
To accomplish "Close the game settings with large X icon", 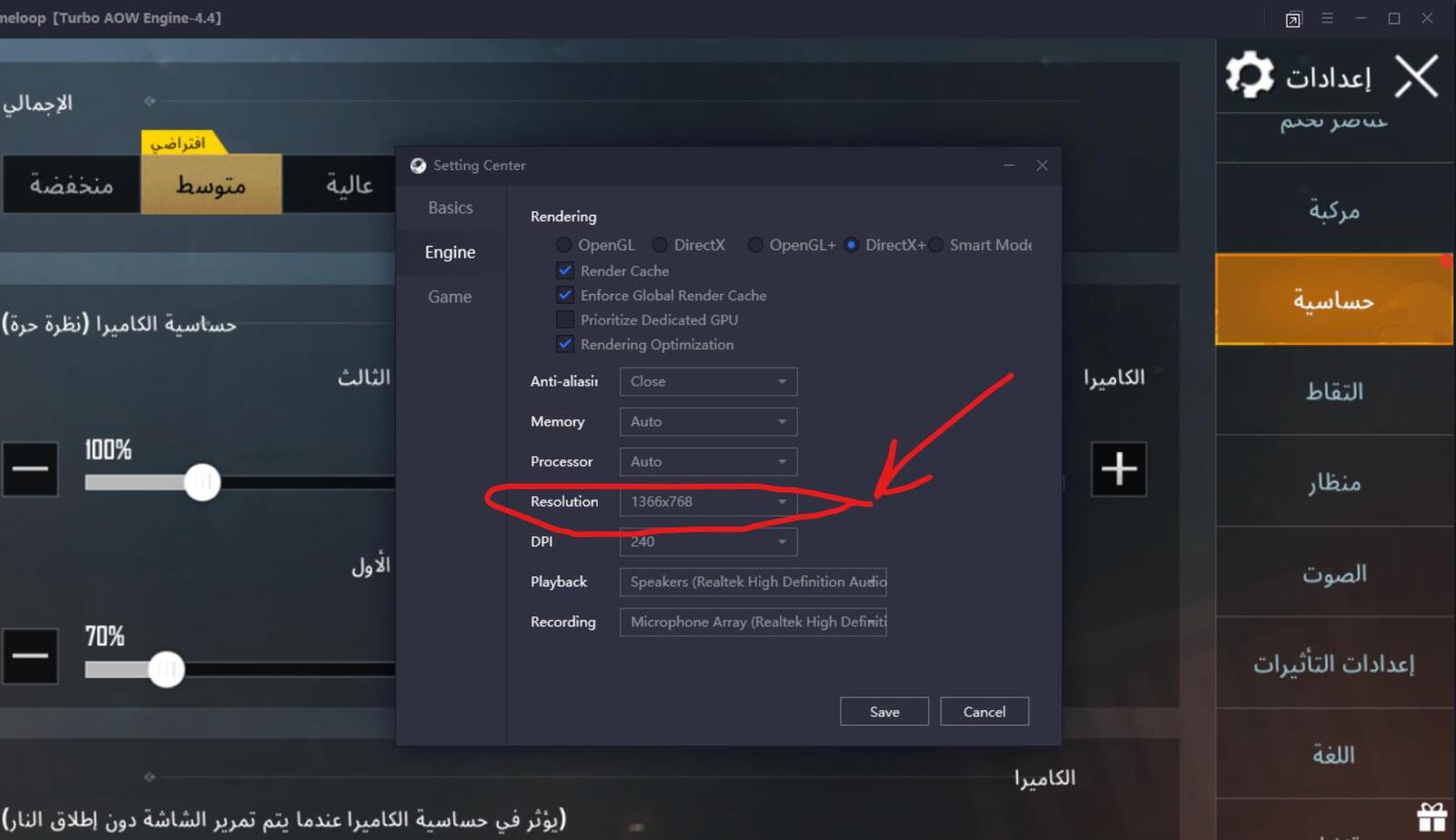I will point(1416,76).
